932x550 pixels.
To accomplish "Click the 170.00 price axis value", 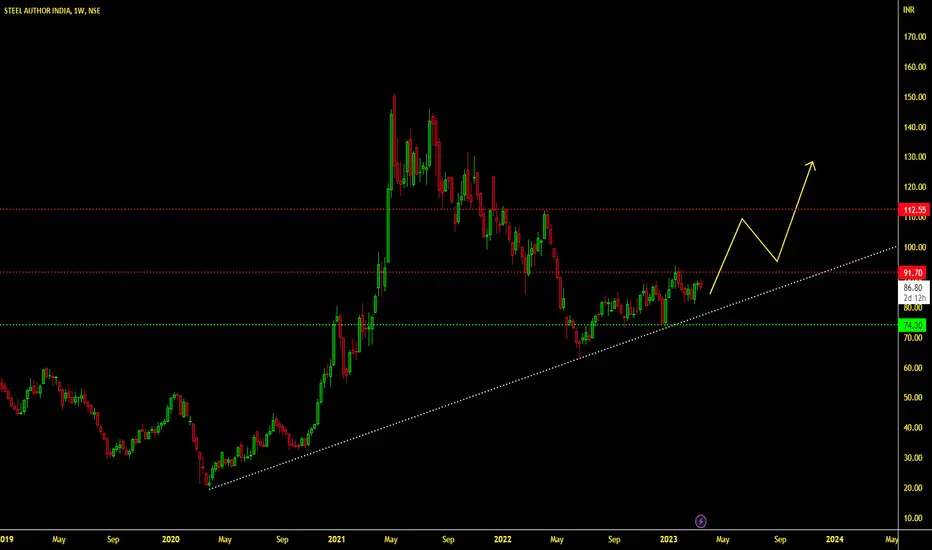I will (914, 37).
